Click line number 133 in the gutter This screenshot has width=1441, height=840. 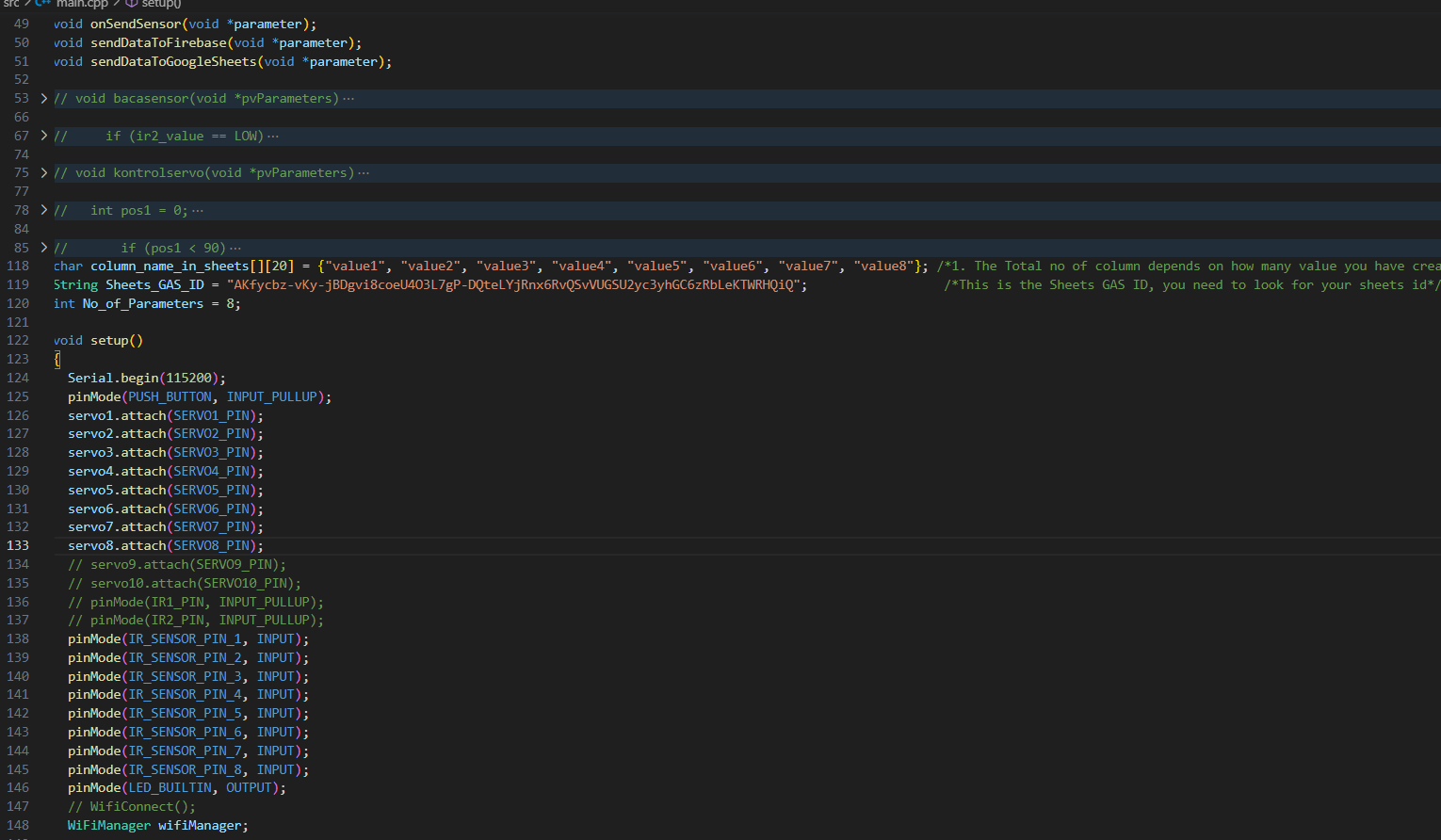click(x=18, y=545)
